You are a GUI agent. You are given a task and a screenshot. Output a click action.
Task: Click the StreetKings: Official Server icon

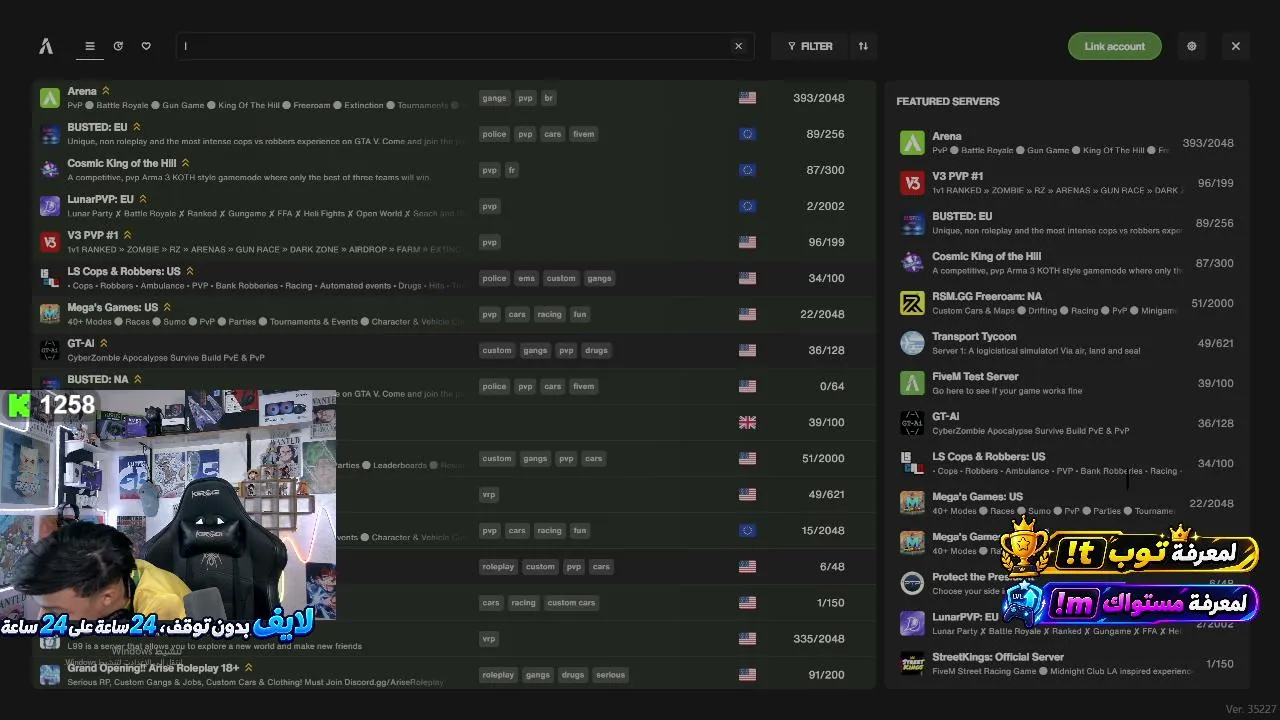912,663
